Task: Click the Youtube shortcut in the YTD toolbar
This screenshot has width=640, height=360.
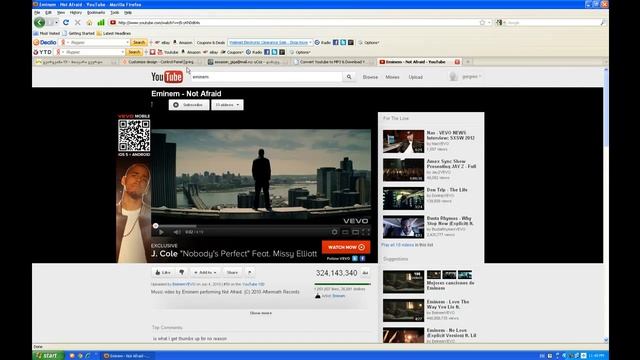Action: pos(168,52)
